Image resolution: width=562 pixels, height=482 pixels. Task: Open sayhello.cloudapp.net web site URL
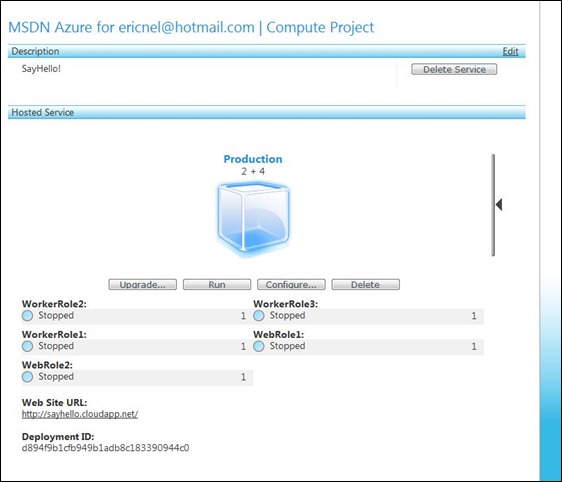coord(80,414)
